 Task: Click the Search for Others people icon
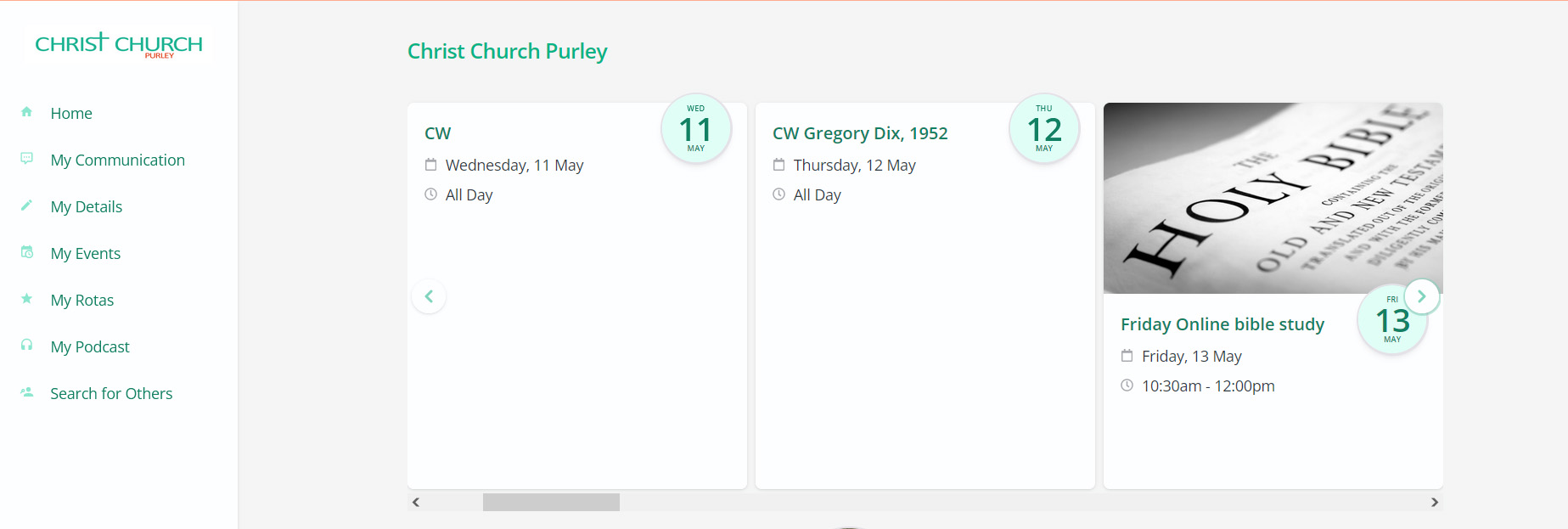(26, 392)
